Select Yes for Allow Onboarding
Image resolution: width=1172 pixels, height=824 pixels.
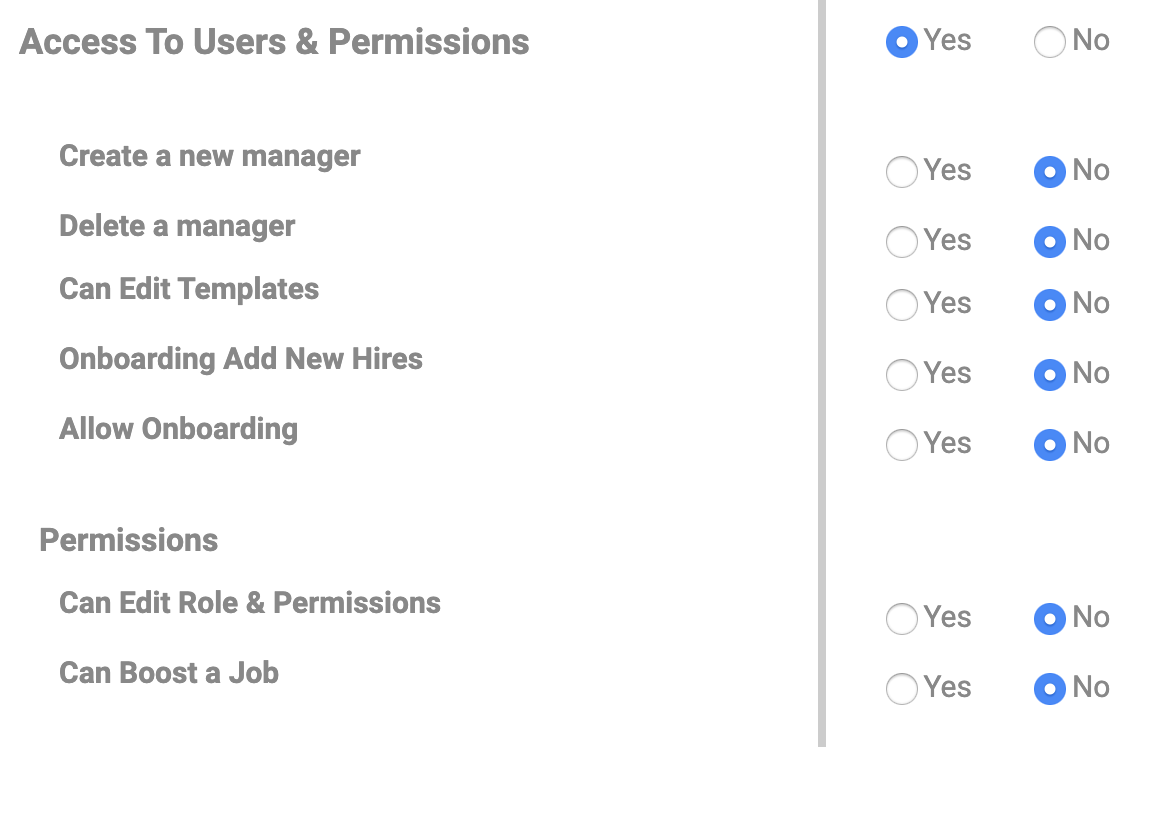tap(902, 445)
